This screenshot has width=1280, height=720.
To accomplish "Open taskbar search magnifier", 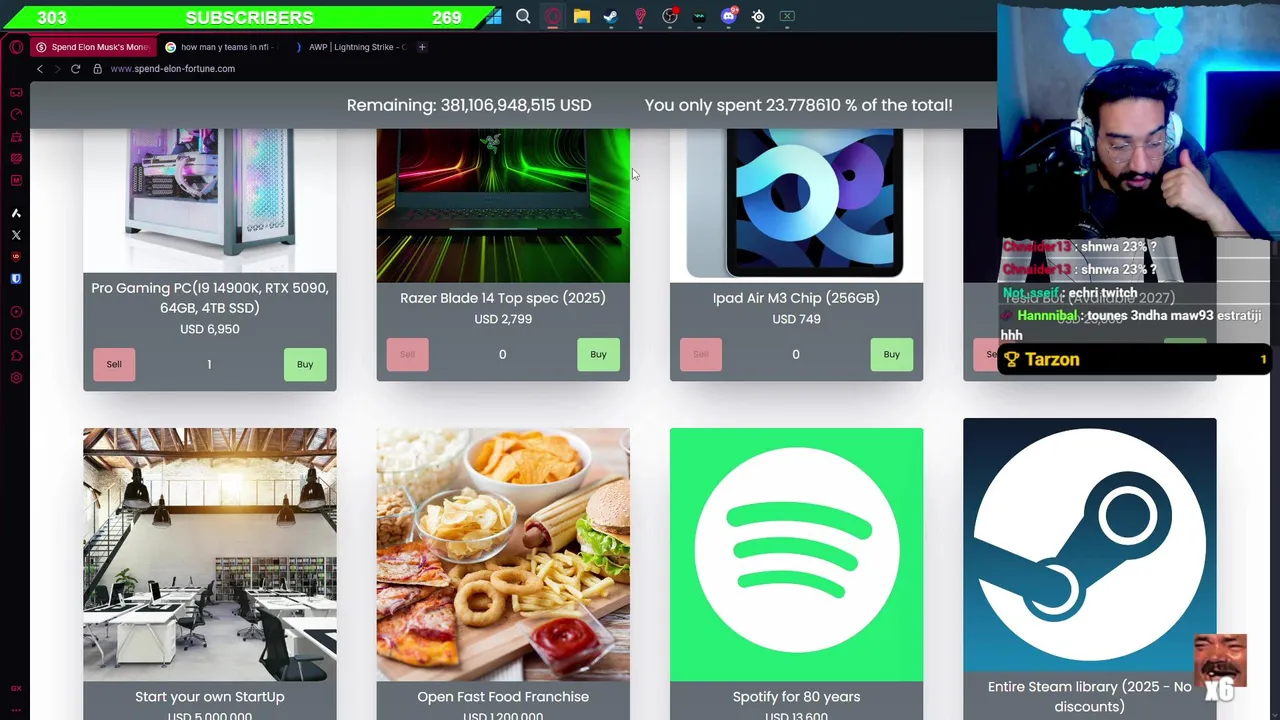I will click(x=523, y=16).
